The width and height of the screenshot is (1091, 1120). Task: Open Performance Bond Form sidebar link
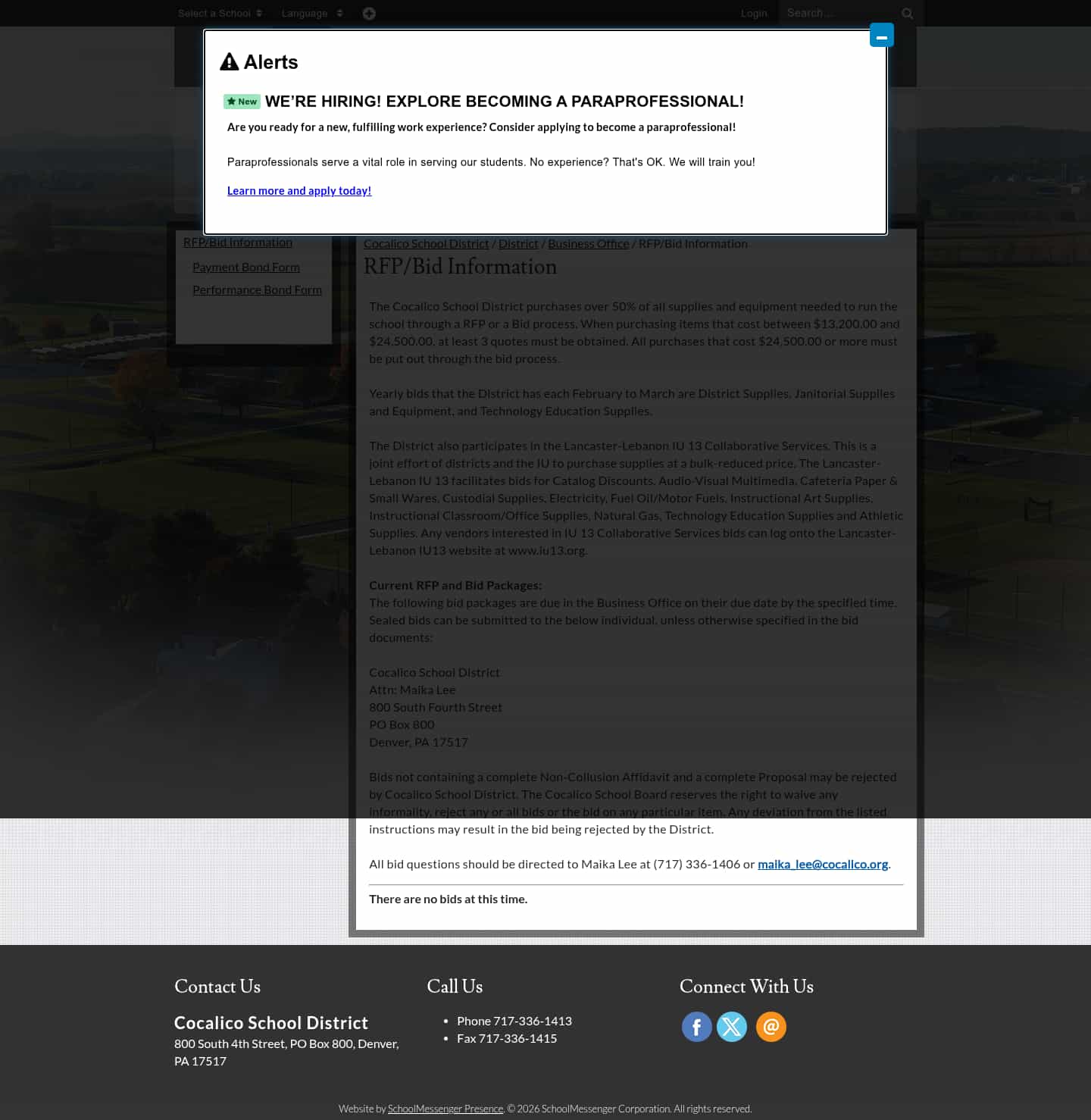pos(257,290)
